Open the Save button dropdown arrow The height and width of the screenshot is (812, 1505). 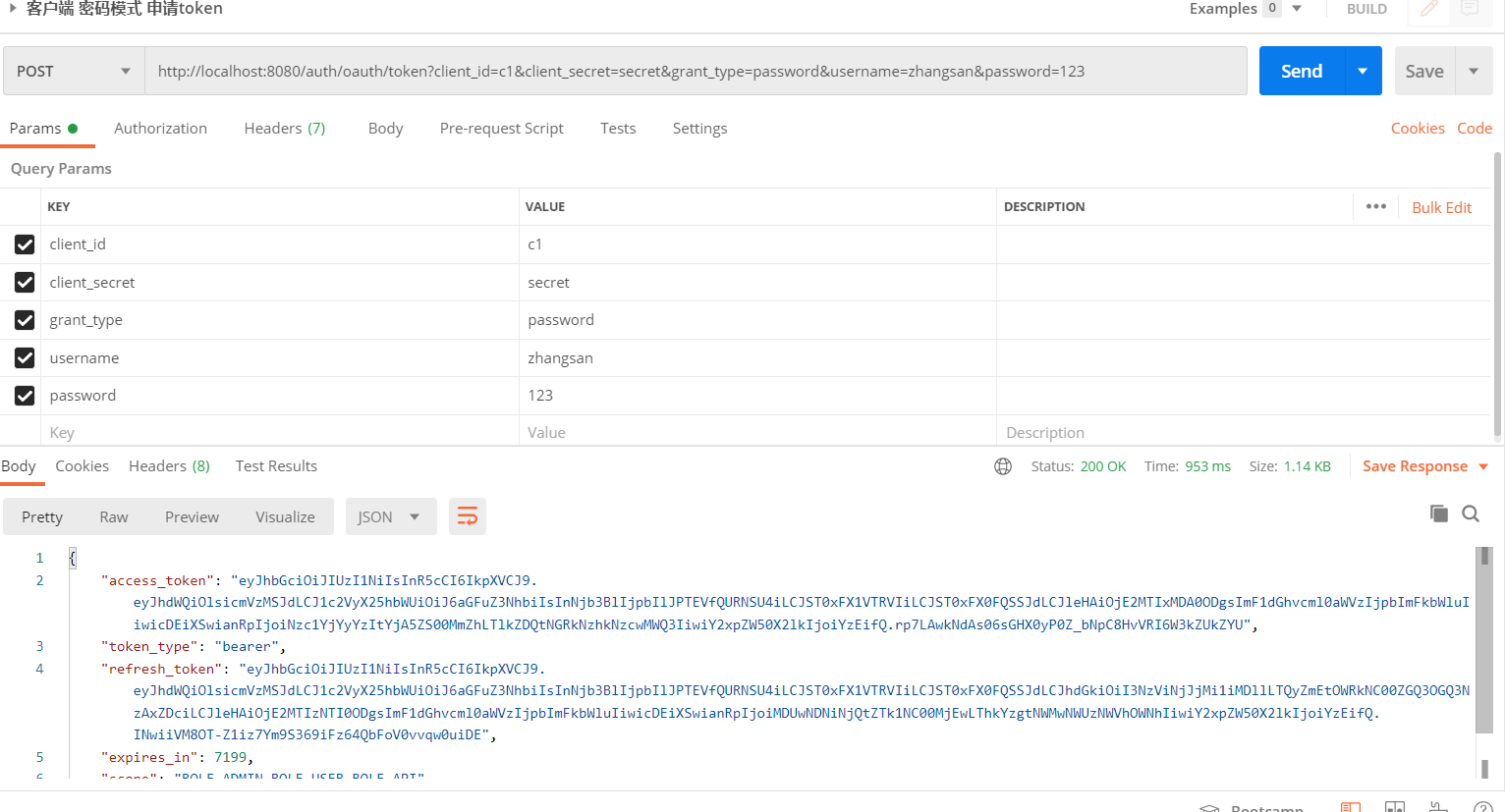coord(1474,71)
